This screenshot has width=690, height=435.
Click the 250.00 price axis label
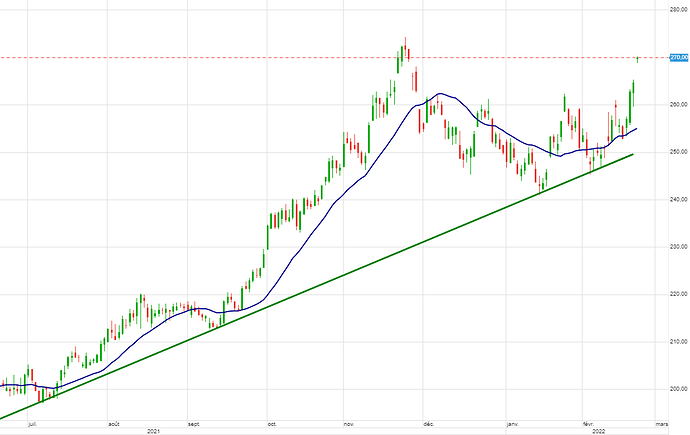[x=677, y=152]
